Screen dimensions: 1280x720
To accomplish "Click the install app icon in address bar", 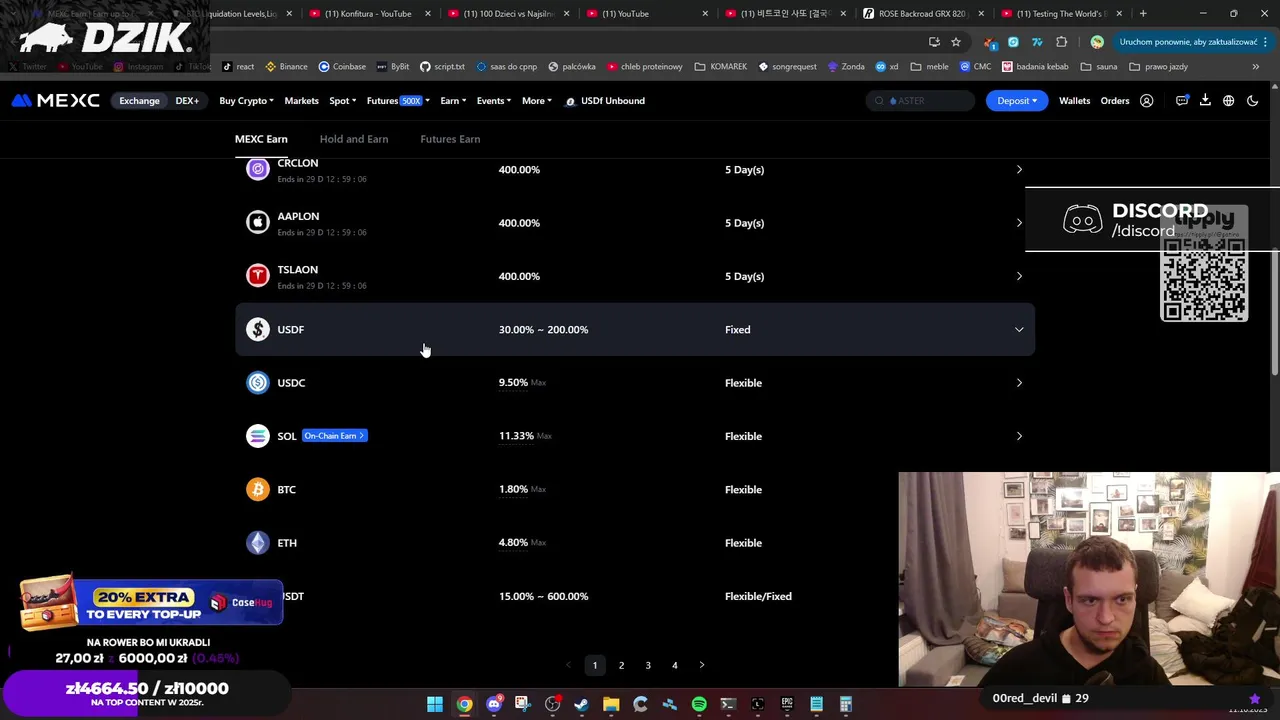I will (934, 42).
